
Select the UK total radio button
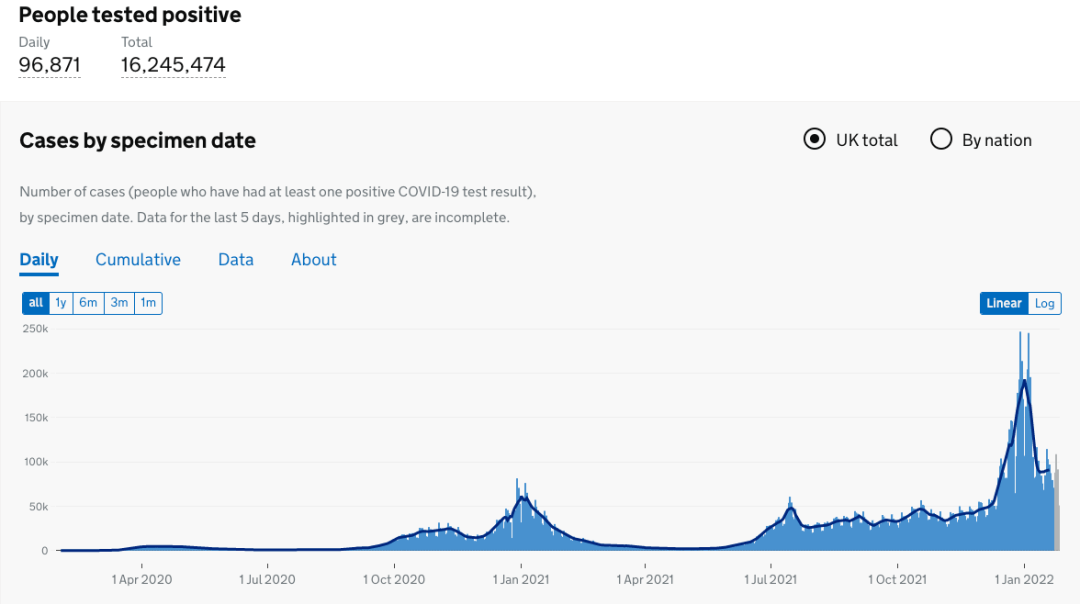[814, 140]
